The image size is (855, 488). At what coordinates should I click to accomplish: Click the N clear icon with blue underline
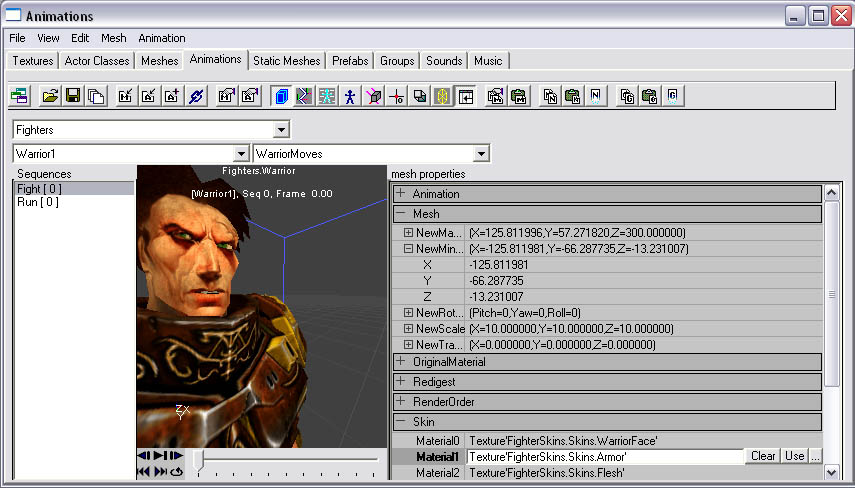[595, 96]
